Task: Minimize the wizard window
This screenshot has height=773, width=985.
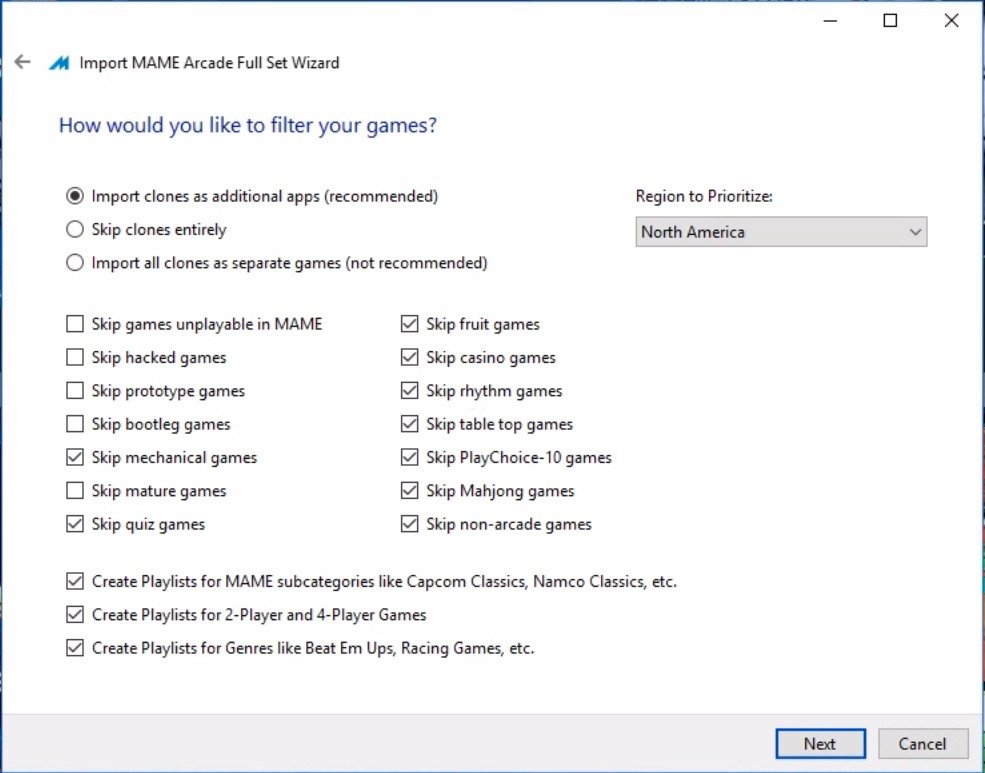Action: (x=830, y=21)
